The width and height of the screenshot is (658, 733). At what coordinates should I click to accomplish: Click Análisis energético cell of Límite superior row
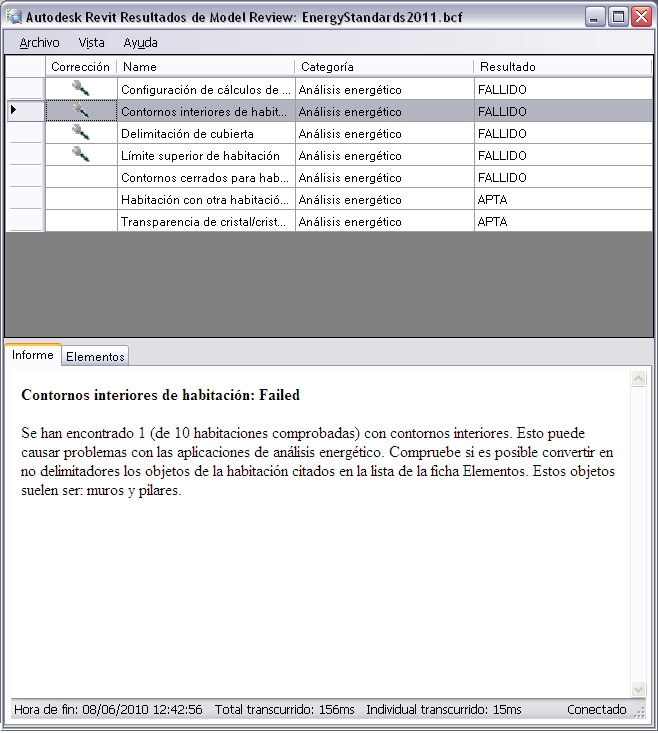(x=384, y=156)
